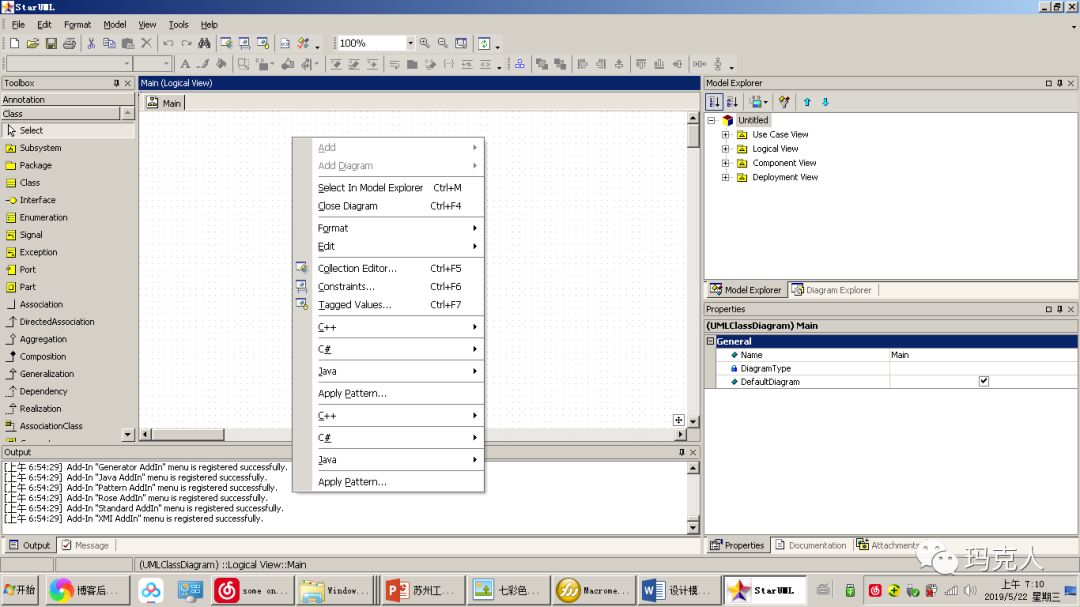
Task: Click the Copy toolbar icon
Action: point(109,43)
